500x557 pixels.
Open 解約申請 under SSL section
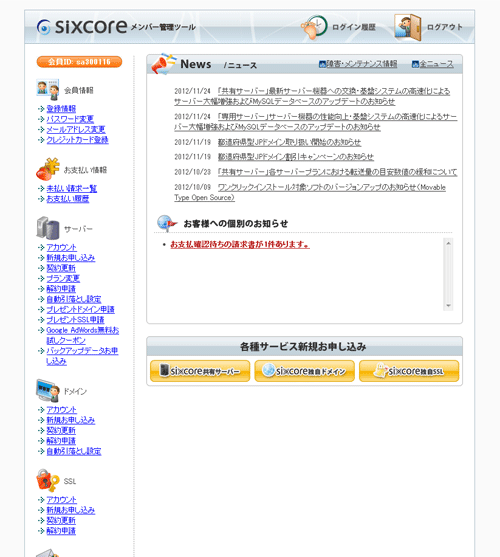(61, 530)
